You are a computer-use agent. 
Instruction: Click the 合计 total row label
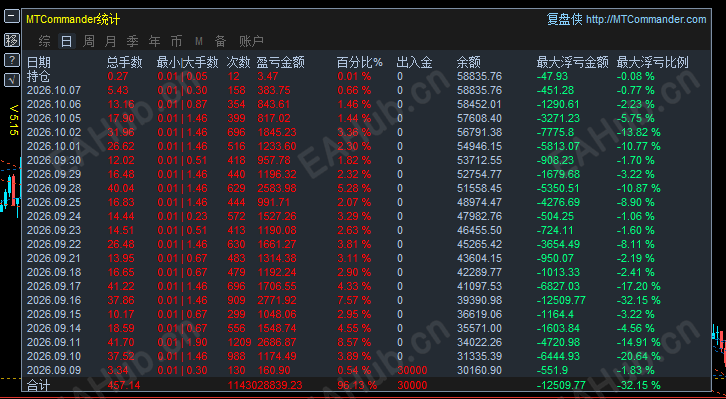[x=39, y=385]
